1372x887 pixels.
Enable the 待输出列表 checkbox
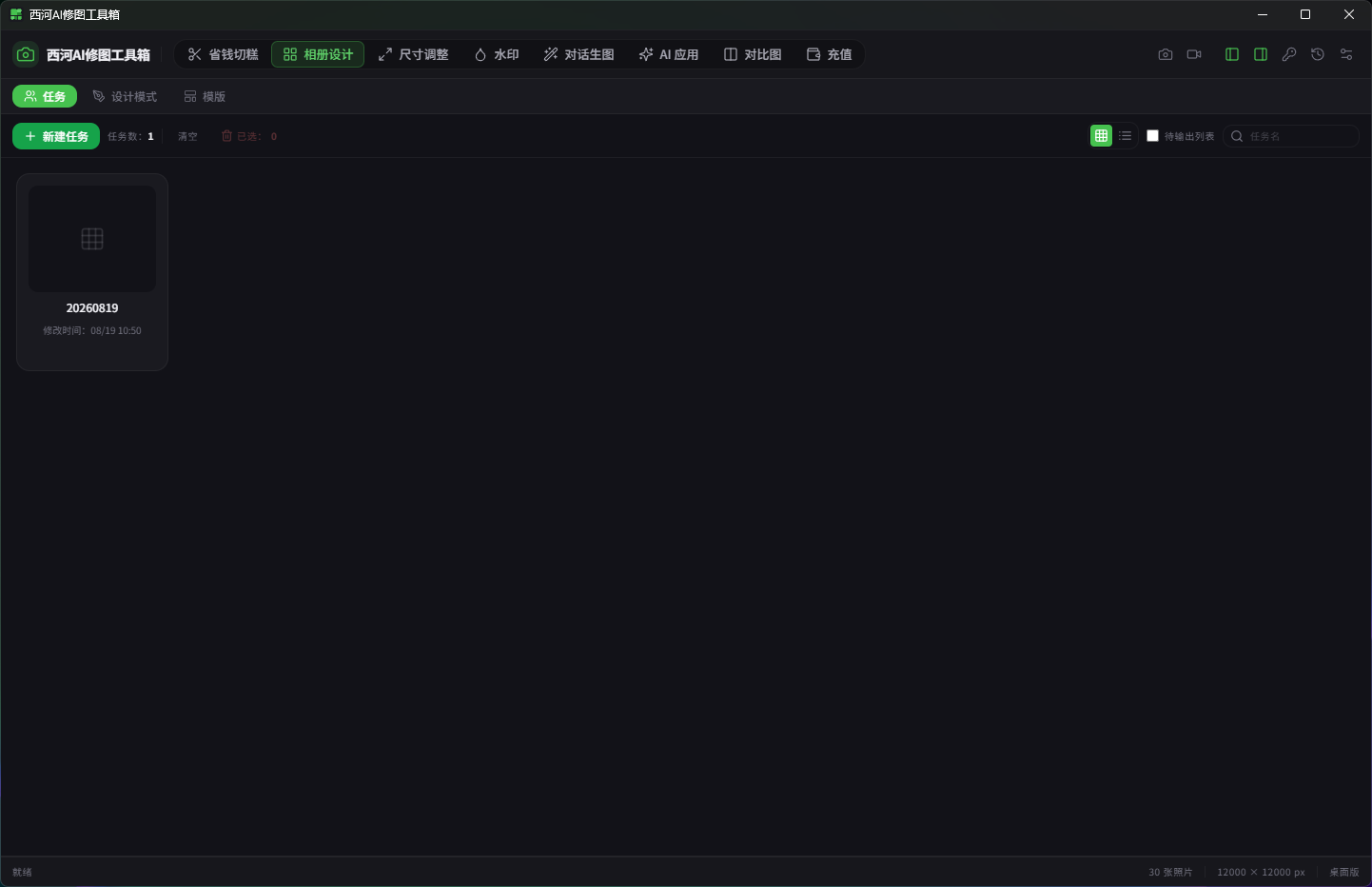click(1152, 136)
